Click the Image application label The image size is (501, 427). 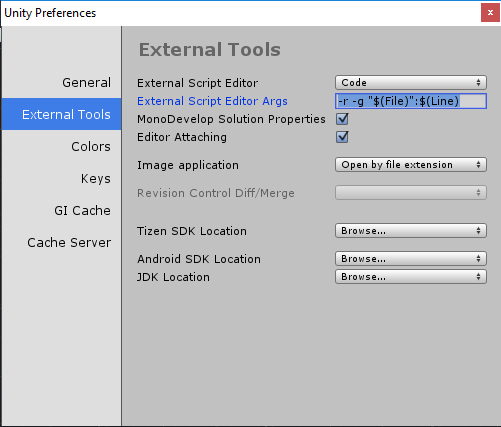[188, 165]
